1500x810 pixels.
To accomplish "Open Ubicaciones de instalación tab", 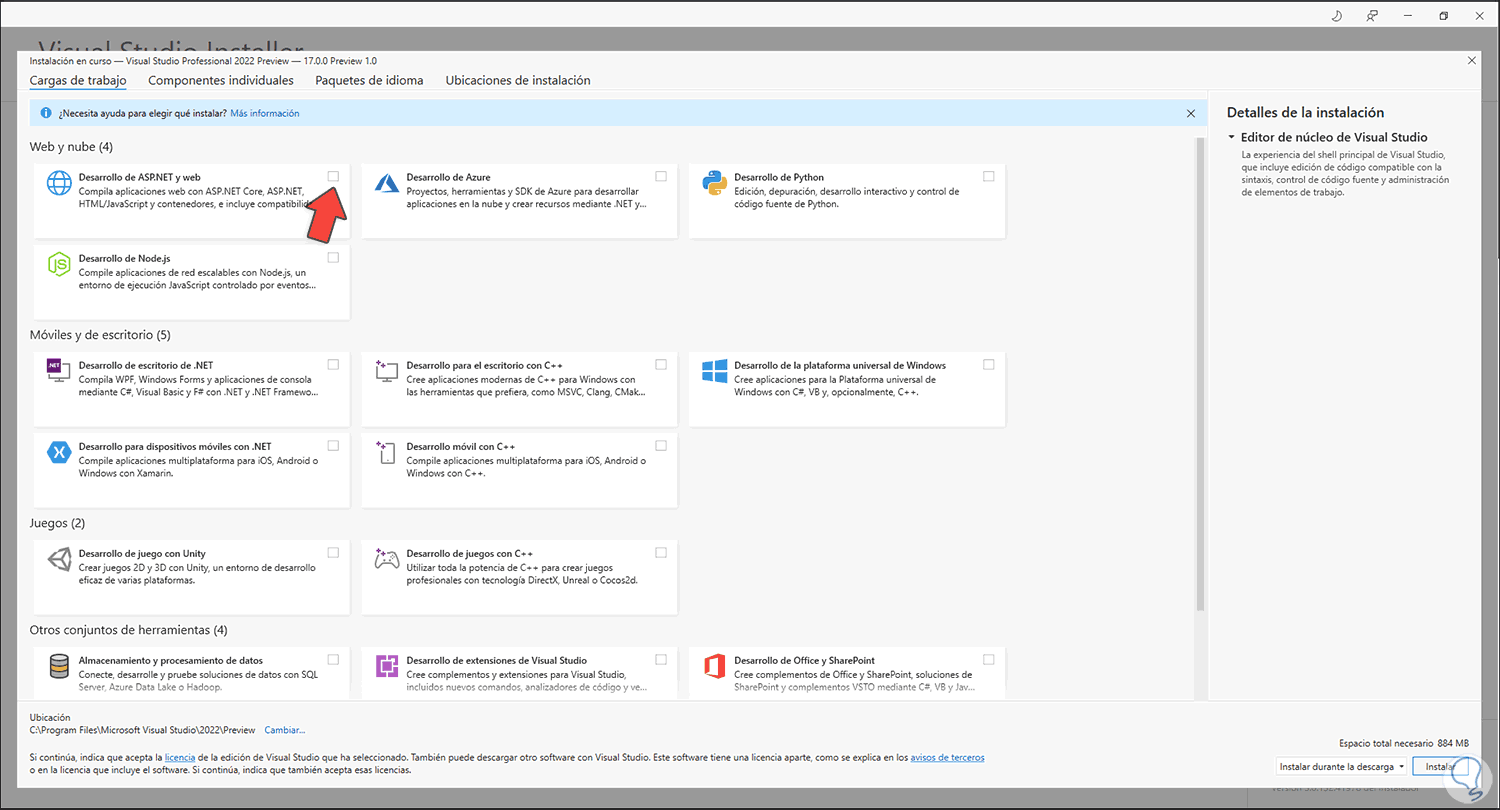I will pos(518,80).
